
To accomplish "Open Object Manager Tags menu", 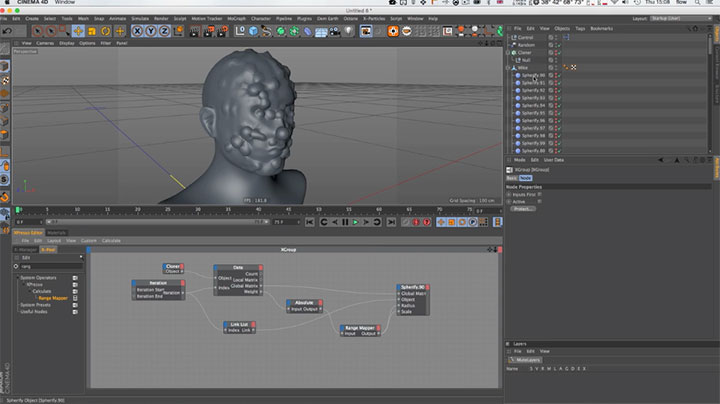I will click(580, 28).
